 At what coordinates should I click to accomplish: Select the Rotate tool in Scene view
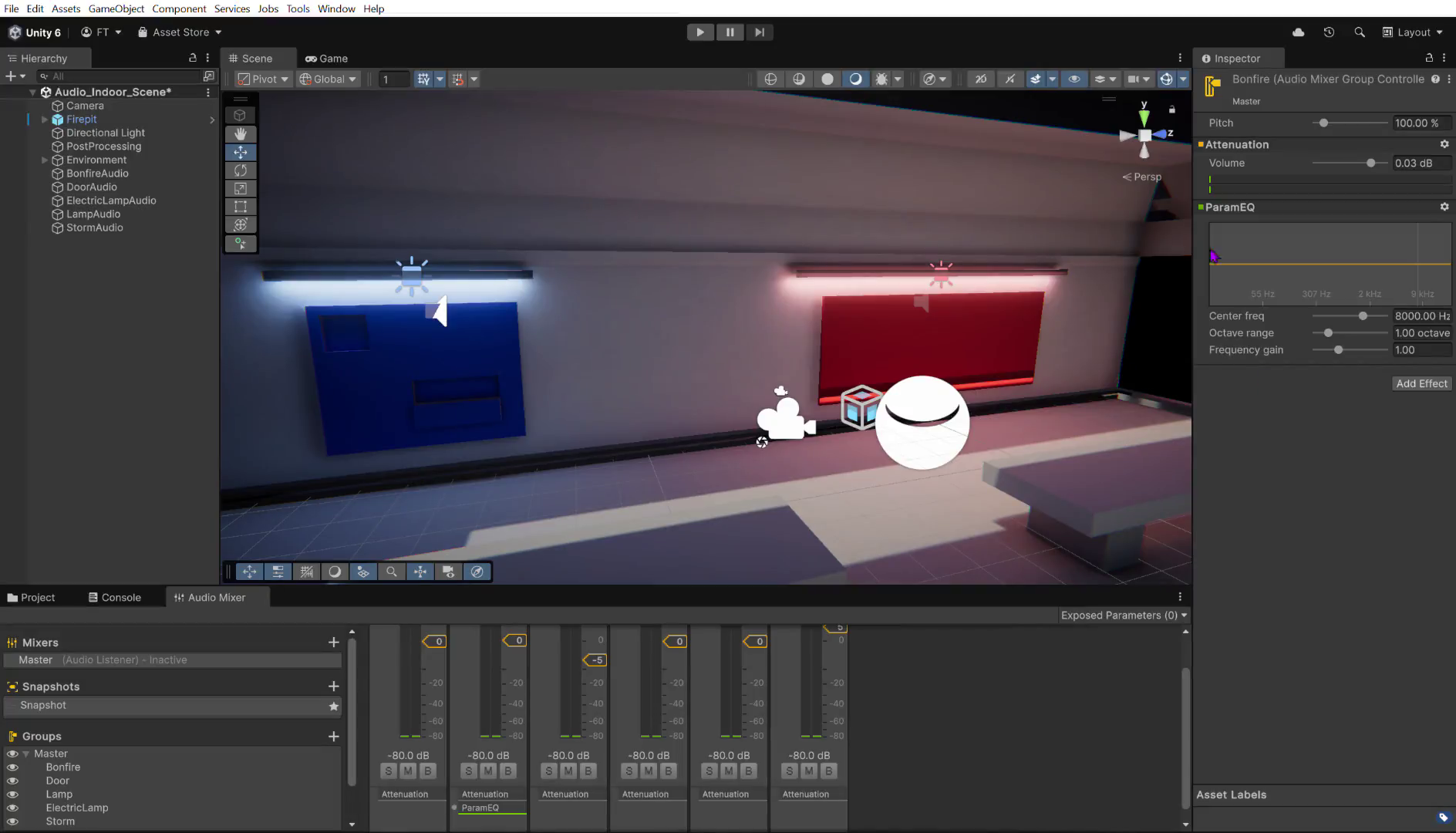[241, 170]
